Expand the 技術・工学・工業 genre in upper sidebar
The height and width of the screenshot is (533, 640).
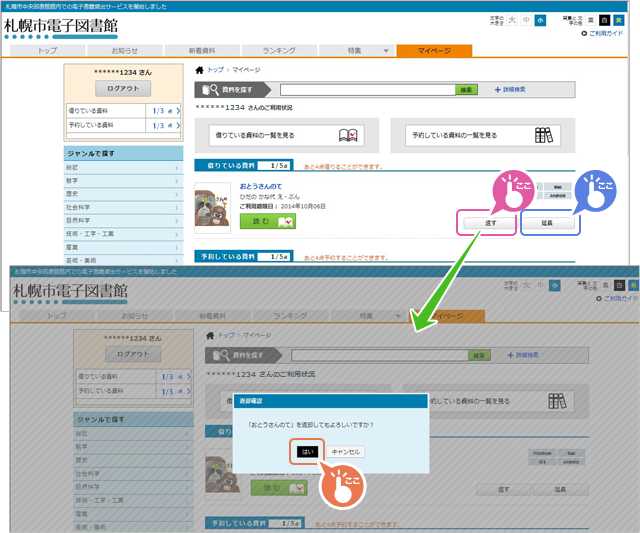pyautogui.click(x=123, y=234)
